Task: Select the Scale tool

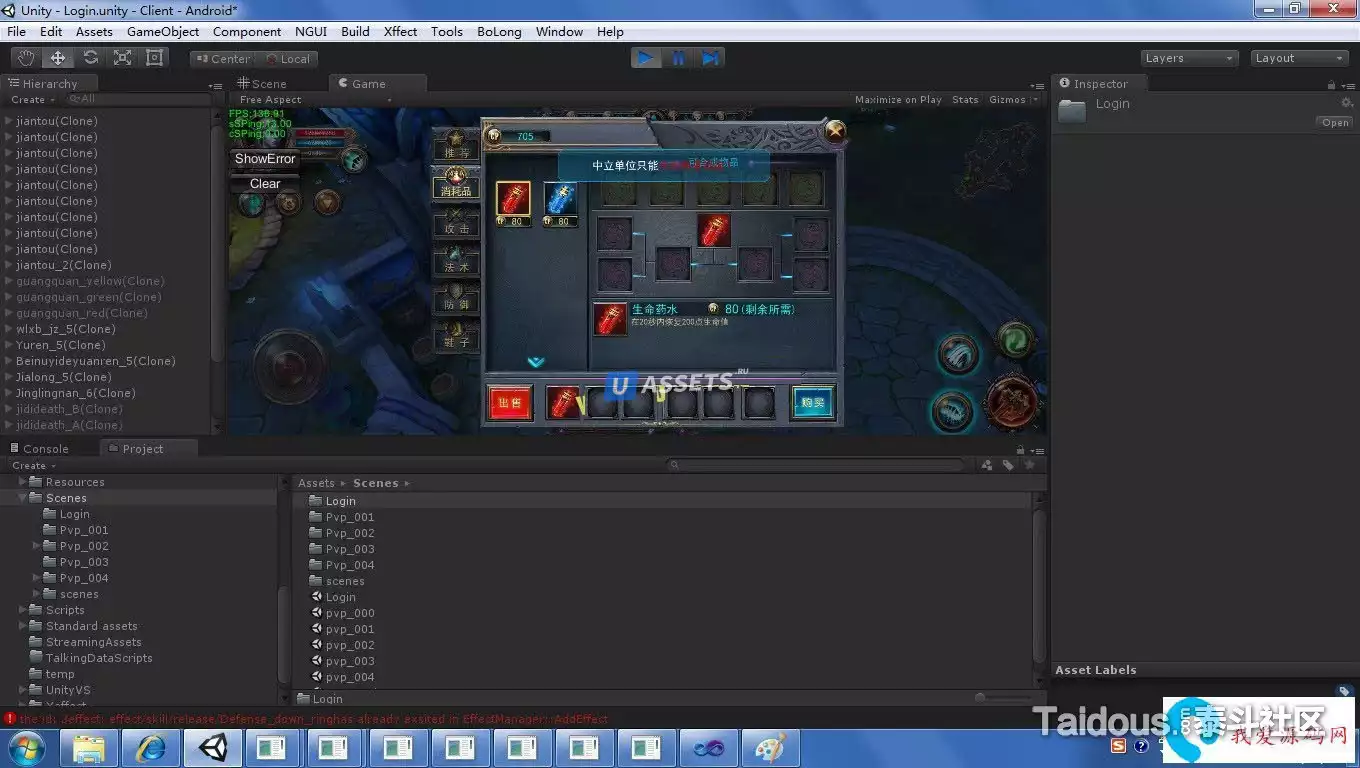Action: coord(122,58)
